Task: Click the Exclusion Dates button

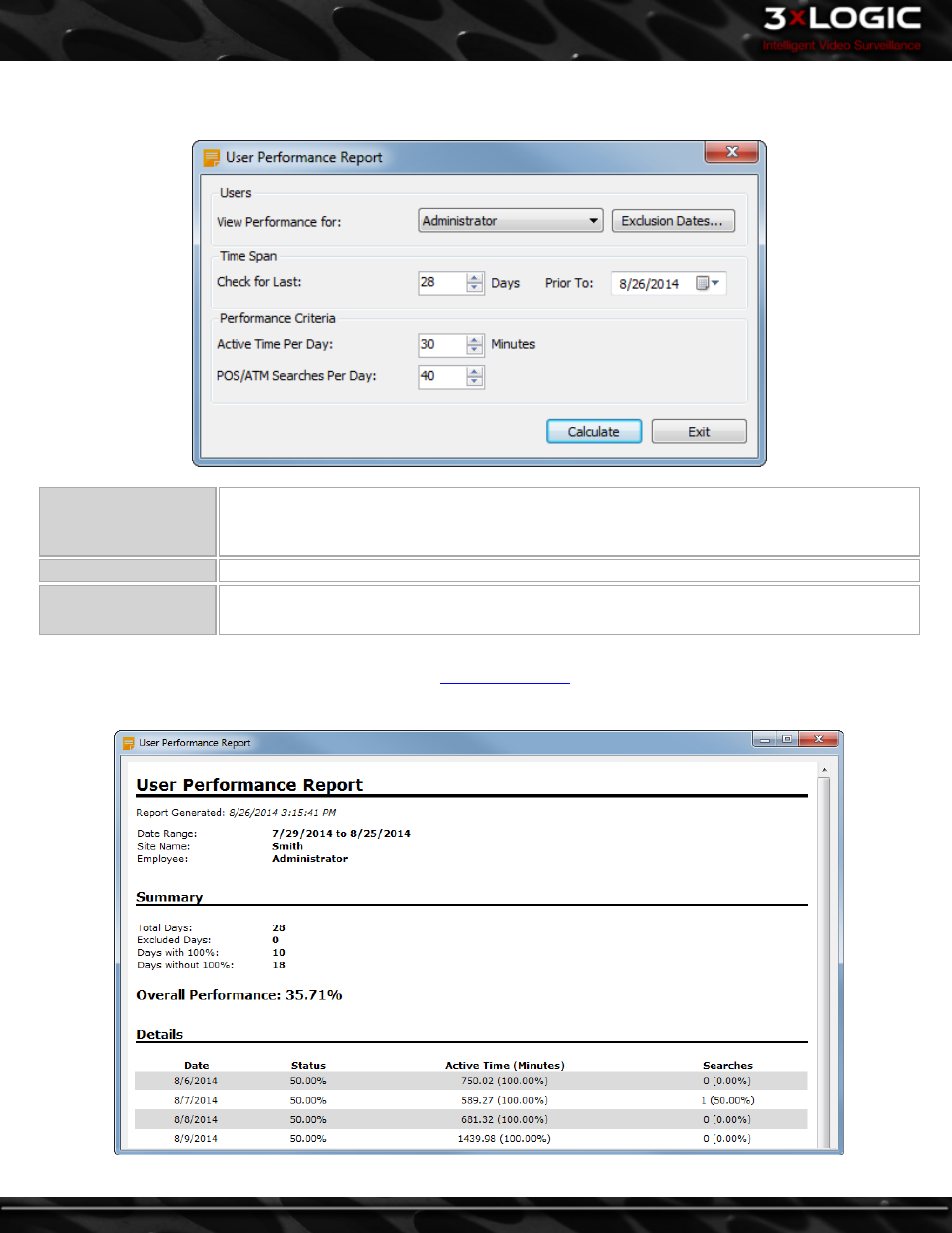Action: pos(673,221)
